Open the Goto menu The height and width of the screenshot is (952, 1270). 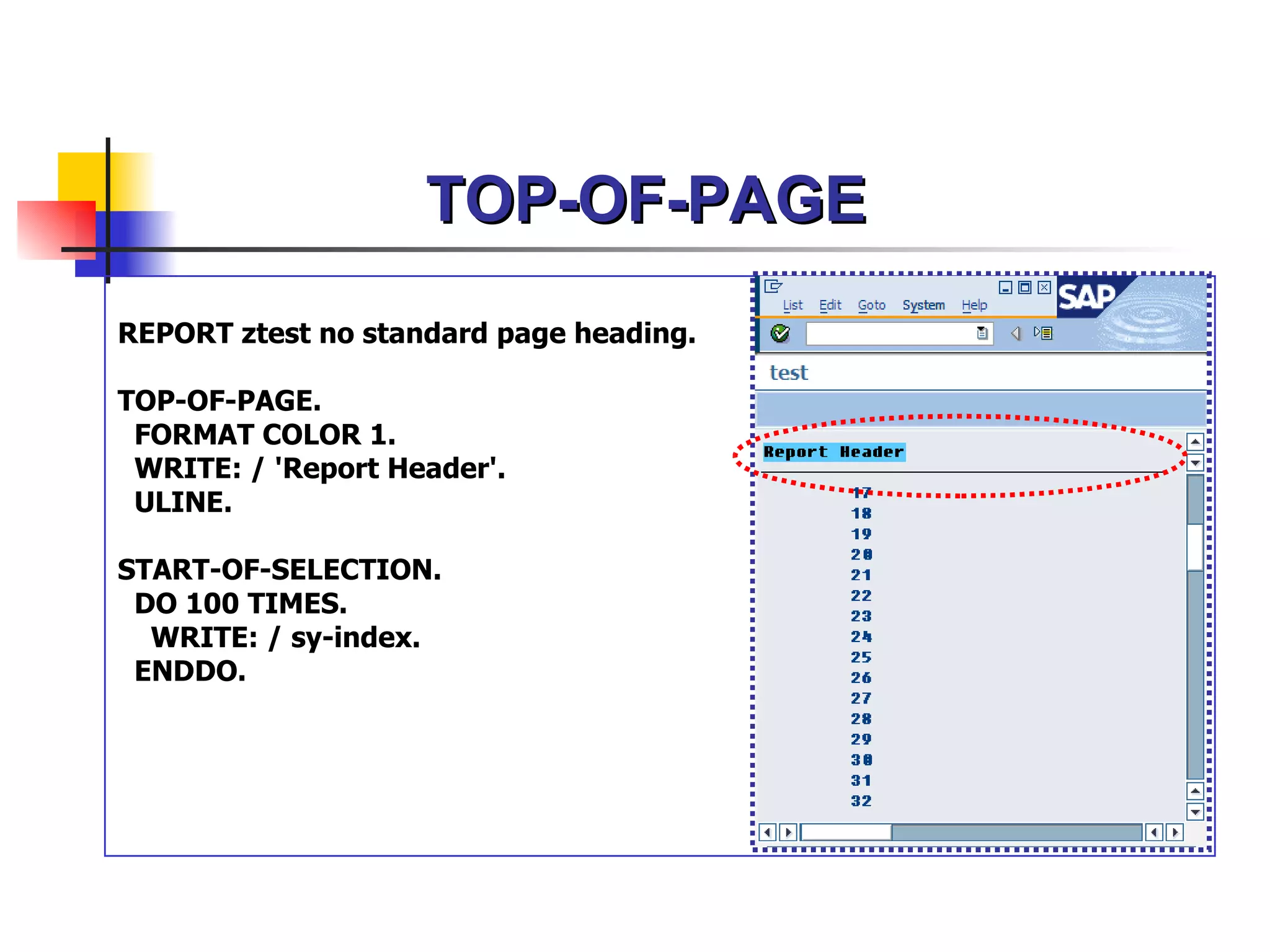(x=871, y=305)
